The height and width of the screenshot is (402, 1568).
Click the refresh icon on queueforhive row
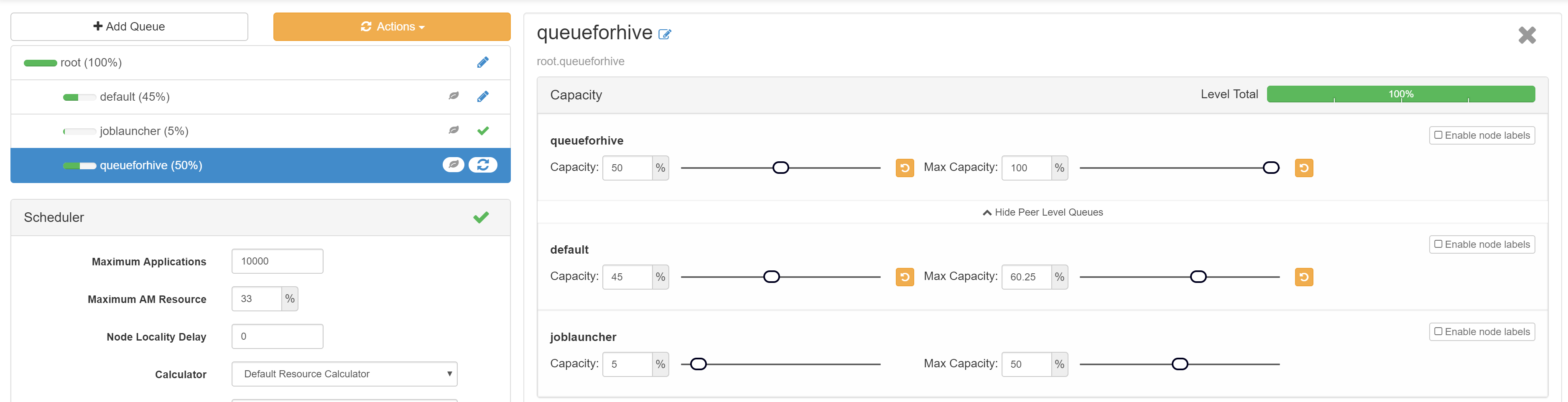[483, 165]
